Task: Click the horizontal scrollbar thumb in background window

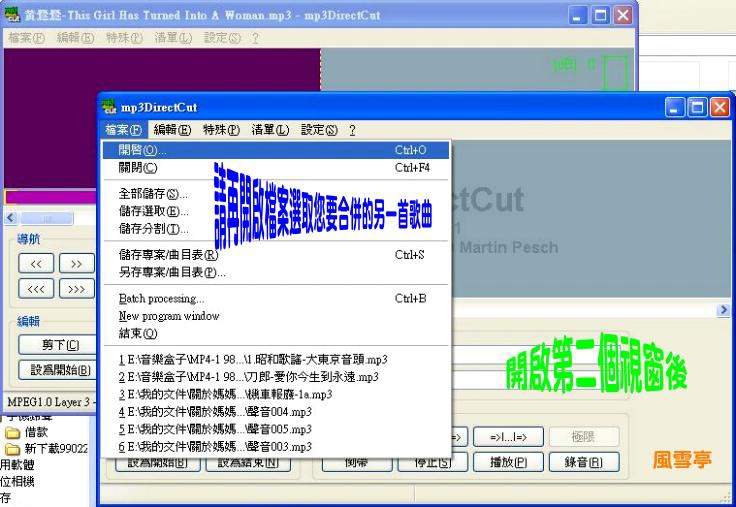Action: pos(47,218)
